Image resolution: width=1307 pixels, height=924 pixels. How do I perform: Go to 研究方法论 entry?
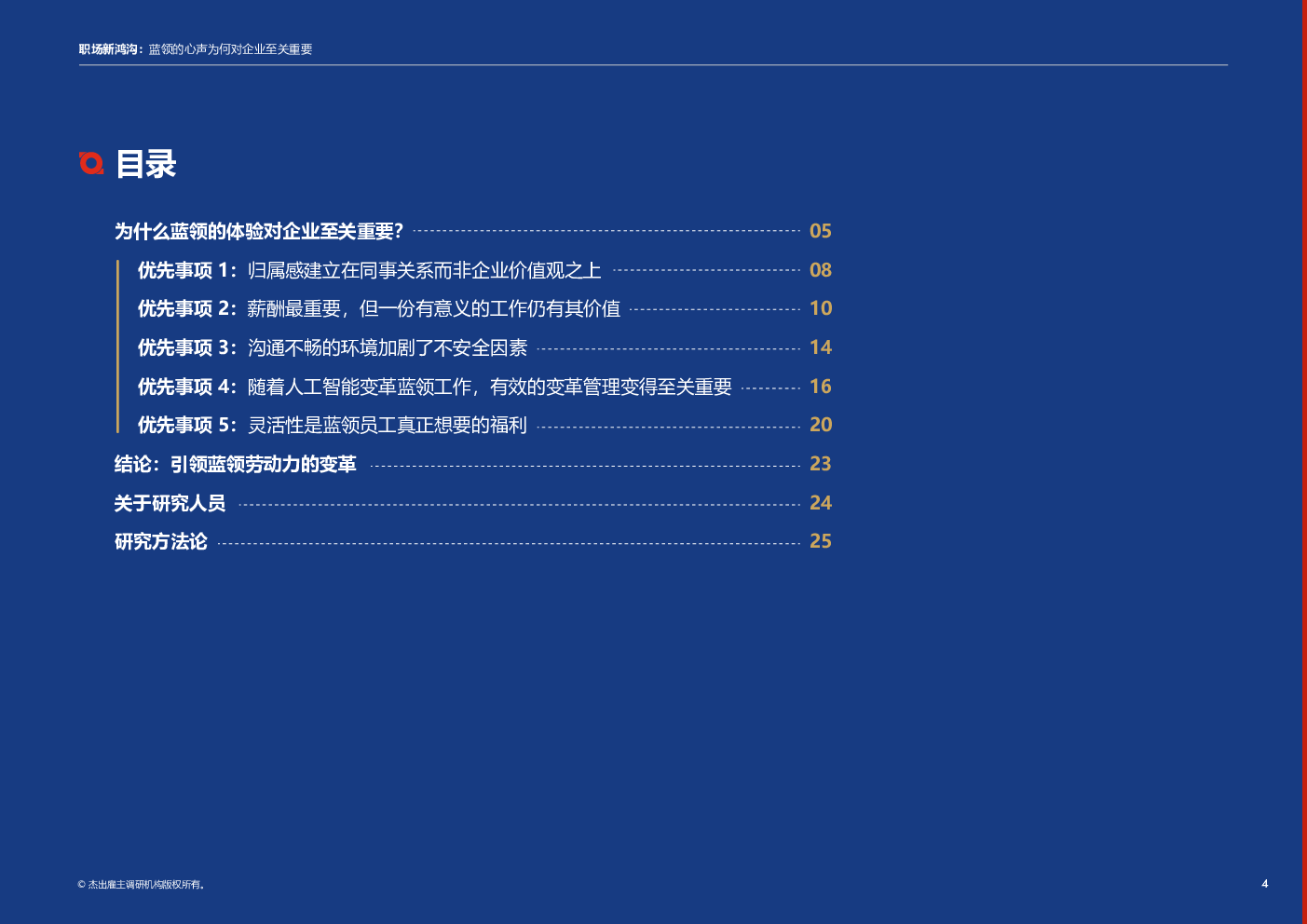click(160, 541)
